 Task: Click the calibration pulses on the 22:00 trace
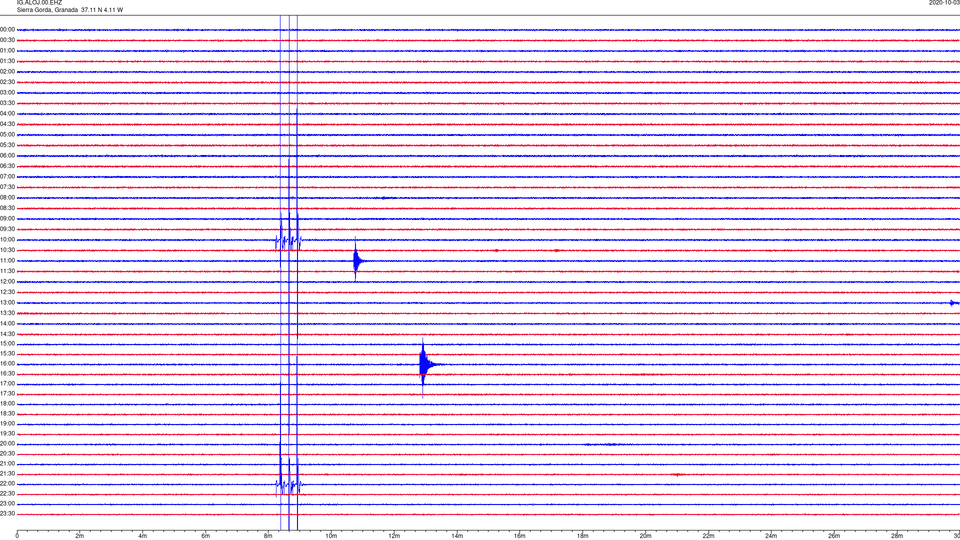289,485
